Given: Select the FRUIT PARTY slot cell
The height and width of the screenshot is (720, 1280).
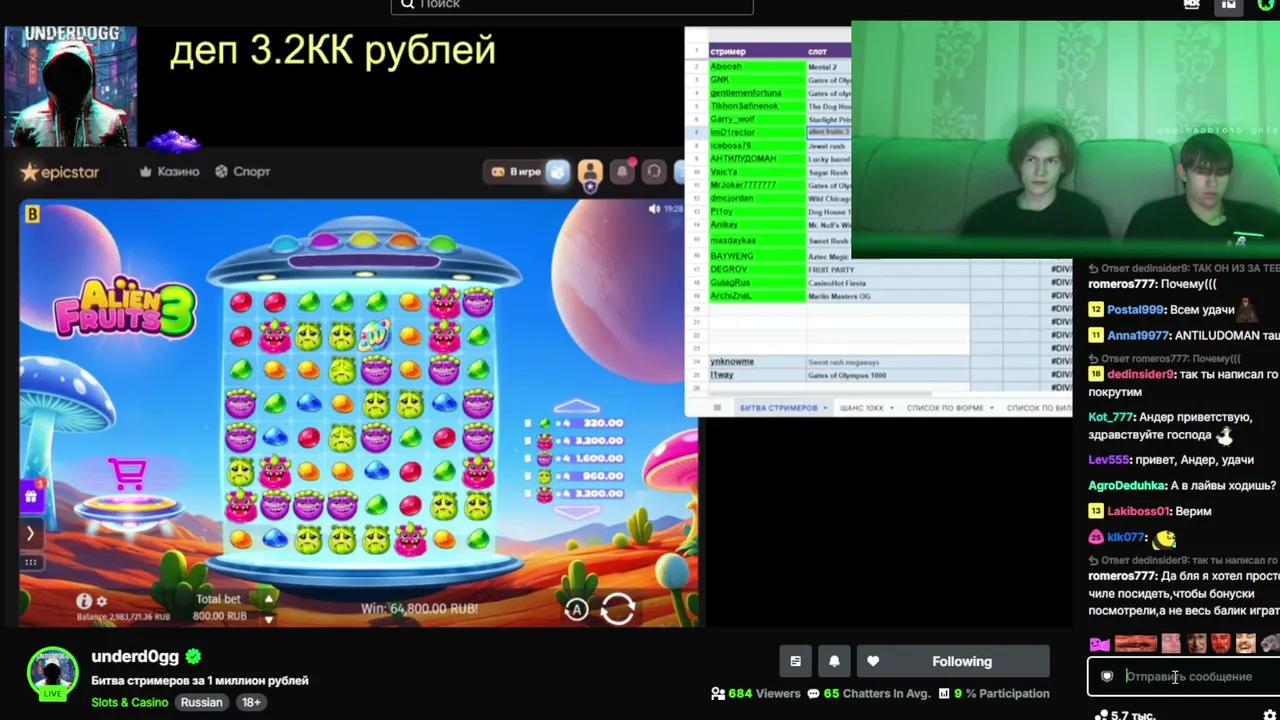Looking at the screenshot, I should (x=888, y=269).
